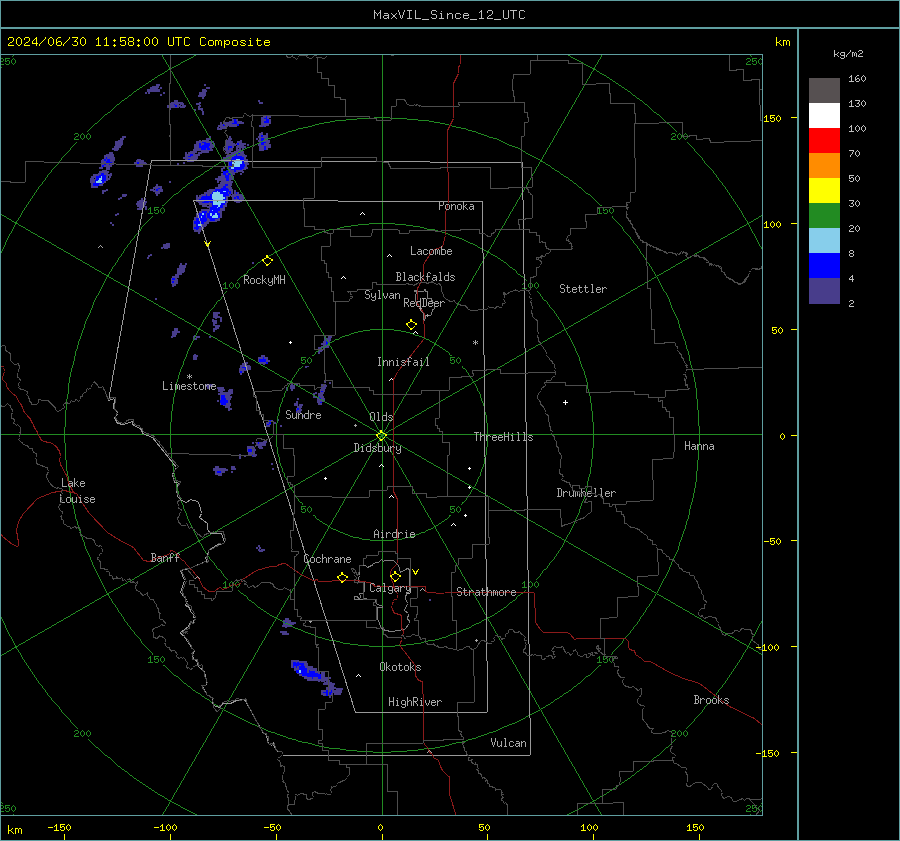The width and height of the screenshot is (900, 841).
Task: Select the timestamp 2024/06/30 11:58:00 UTC Composite
Action: [x=138, y=42]
